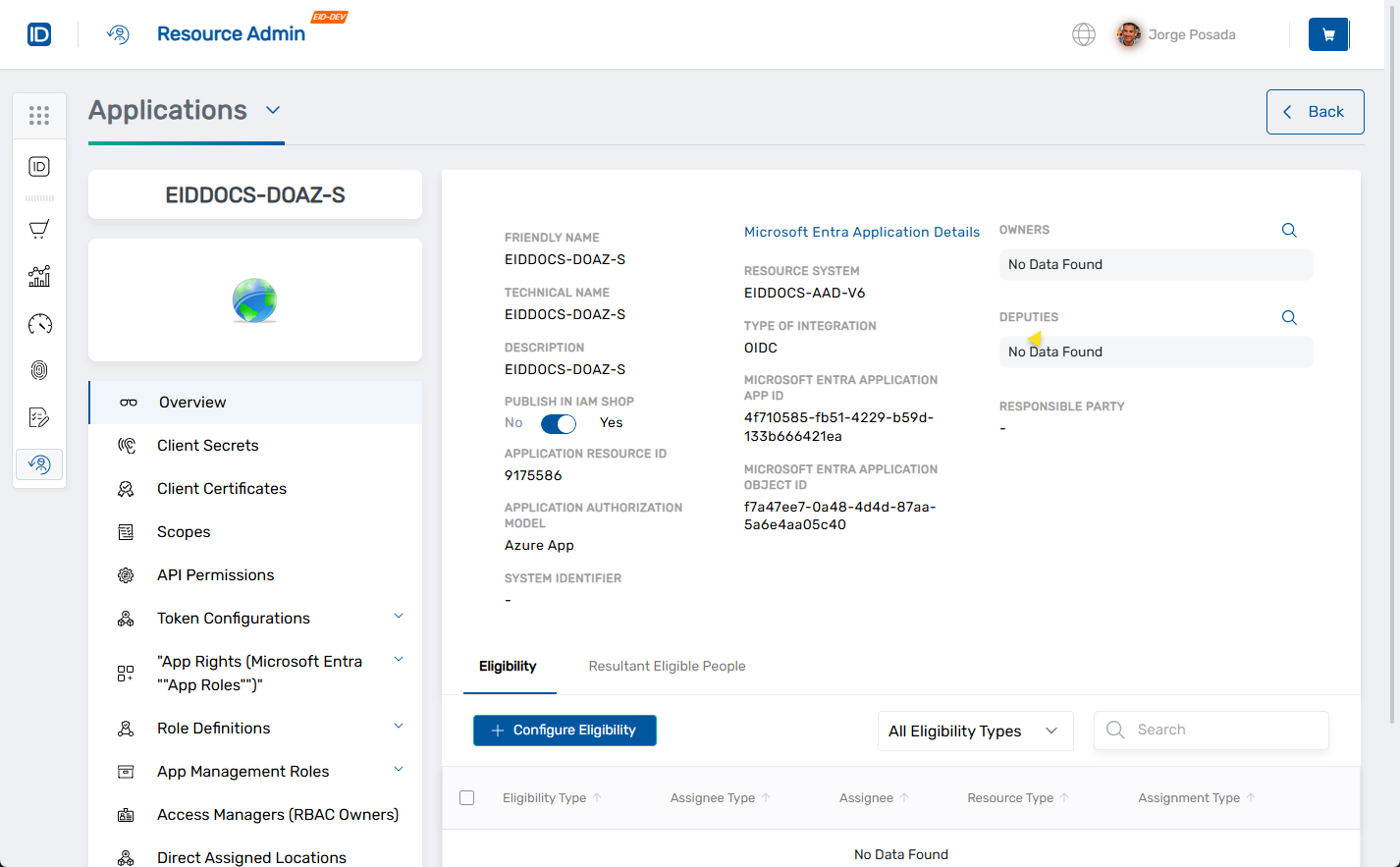Click the speedometer dashboard icon in sidebar
The image size is (1400, 867).
tap(39, 324)
